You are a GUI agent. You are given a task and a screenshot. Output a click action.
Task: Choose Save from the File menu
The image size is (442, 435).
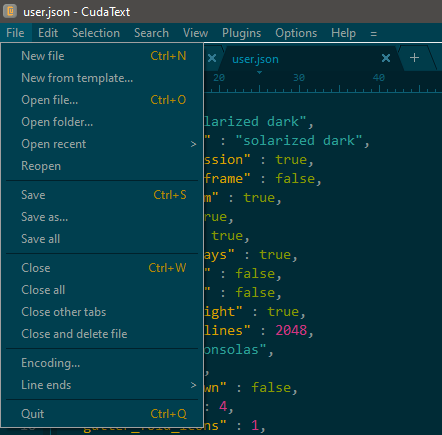102,195
